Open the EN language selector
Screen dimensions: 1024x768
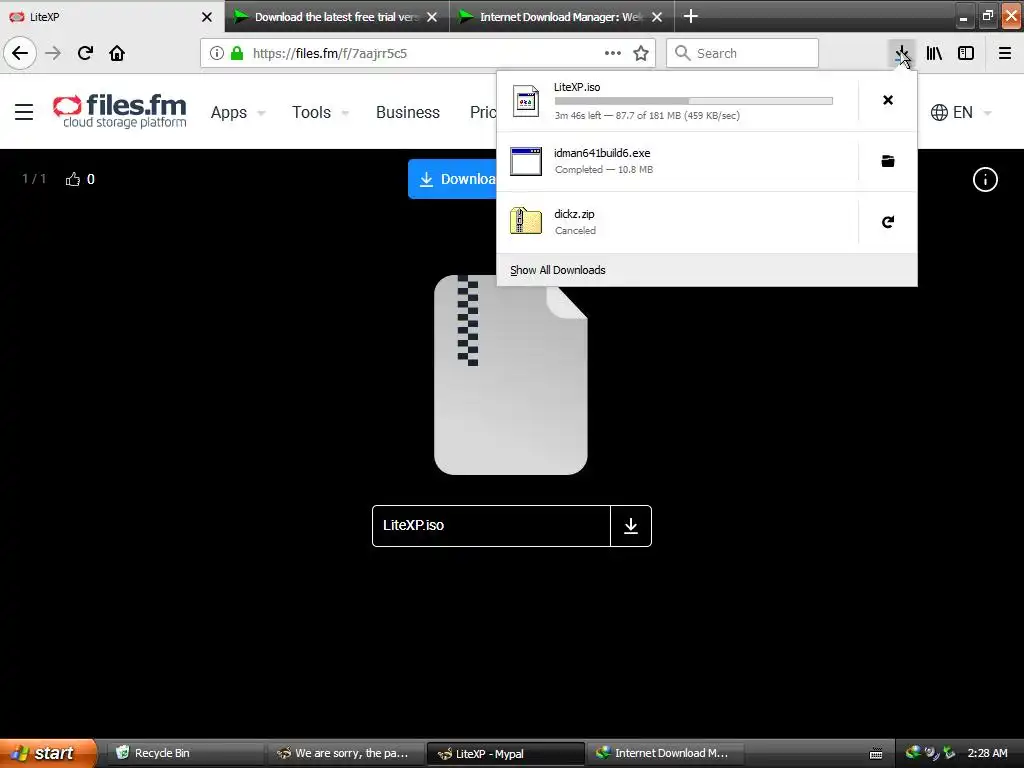961,112
